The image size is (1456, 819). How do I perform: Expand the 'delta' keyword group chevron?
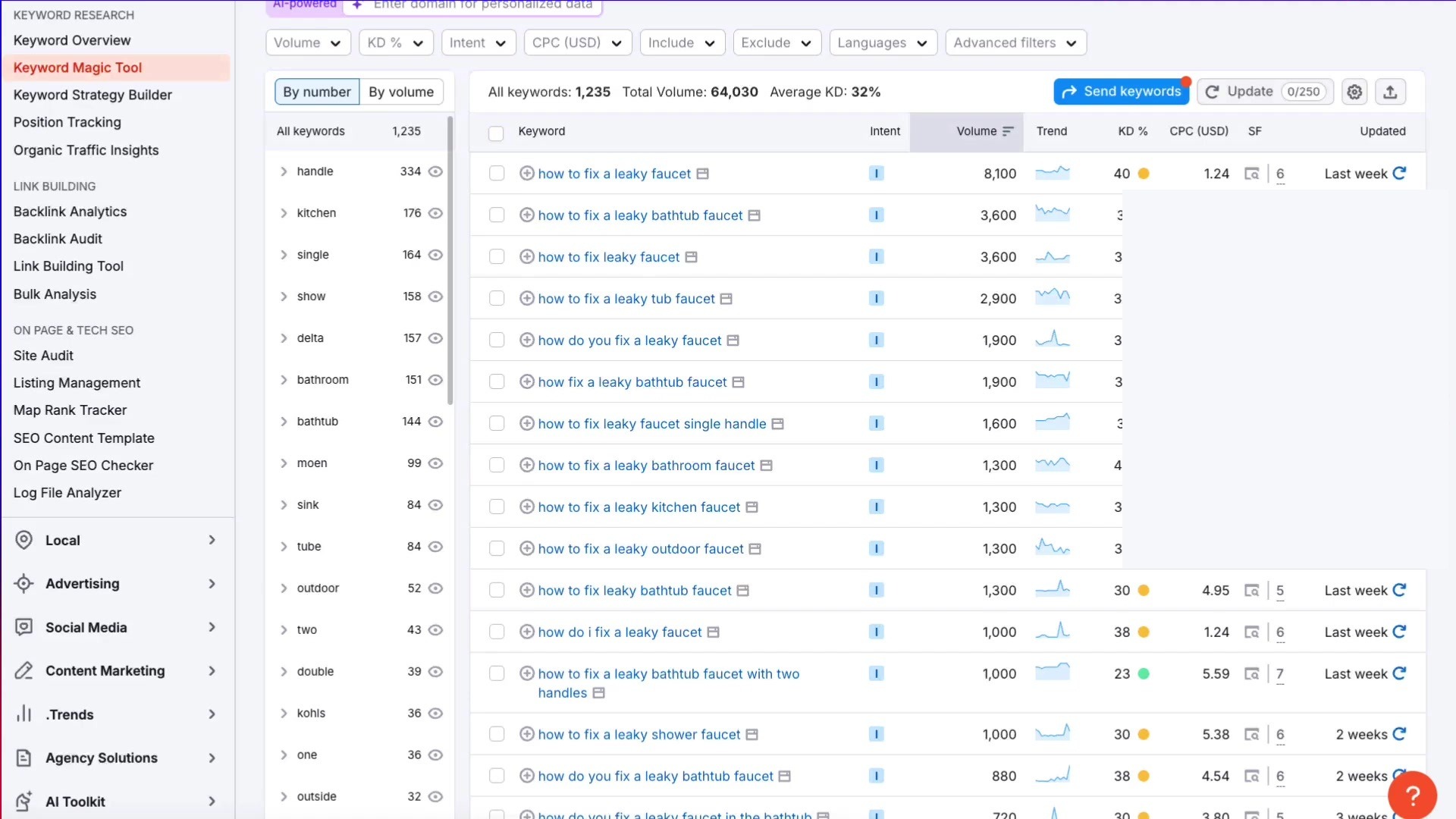click(x=284, y=338)
